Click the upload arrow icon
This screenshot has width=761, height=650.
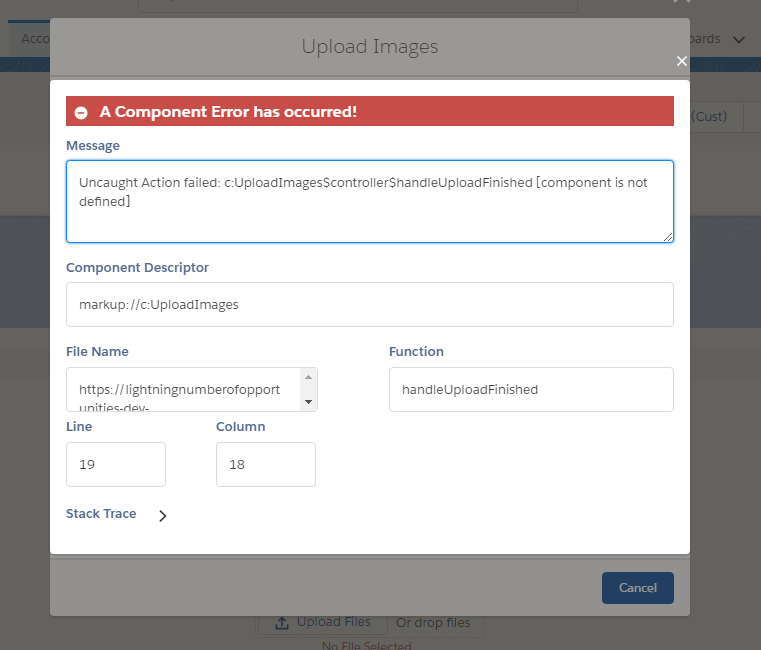tap(282, 622)
